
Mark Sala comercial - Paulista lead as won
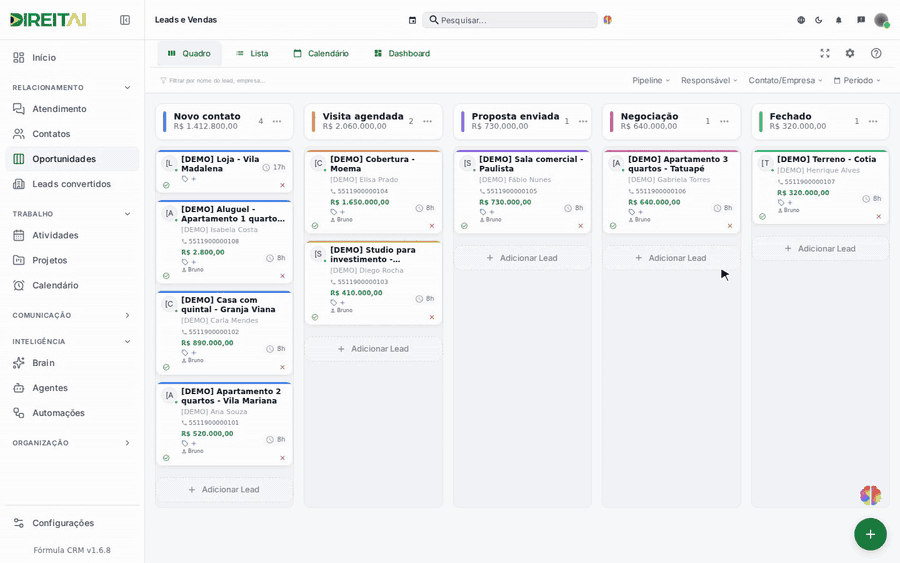coord(464,226)
